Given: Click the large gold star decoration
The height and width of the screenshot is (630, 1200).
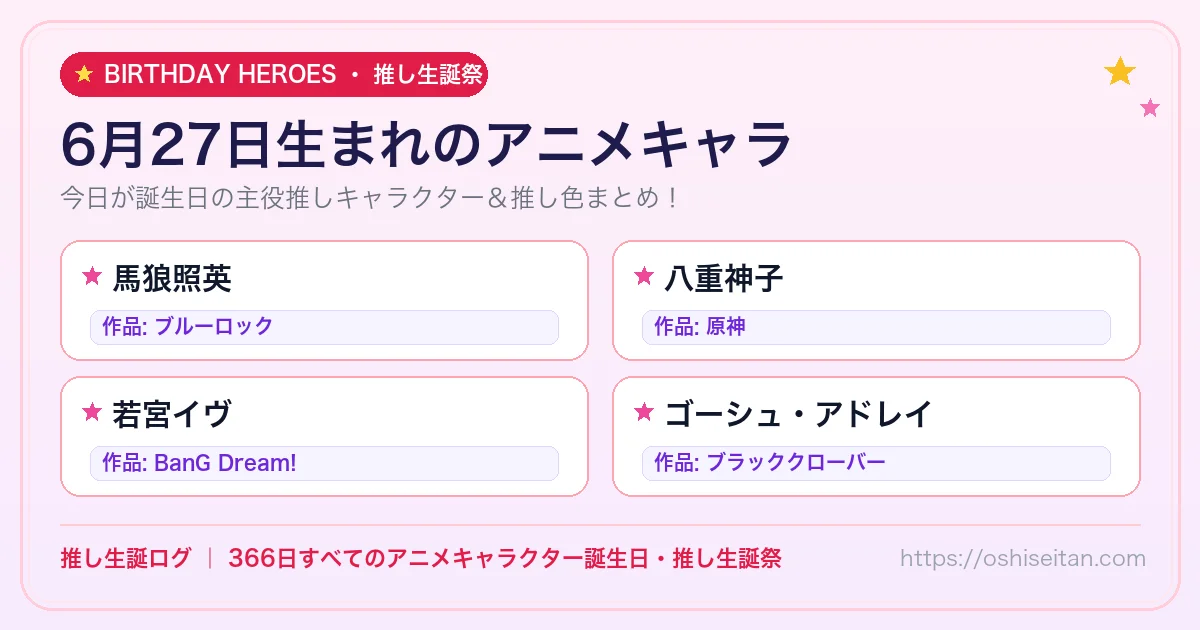Looking at the screenshot, I should [x=1120, y=71].
